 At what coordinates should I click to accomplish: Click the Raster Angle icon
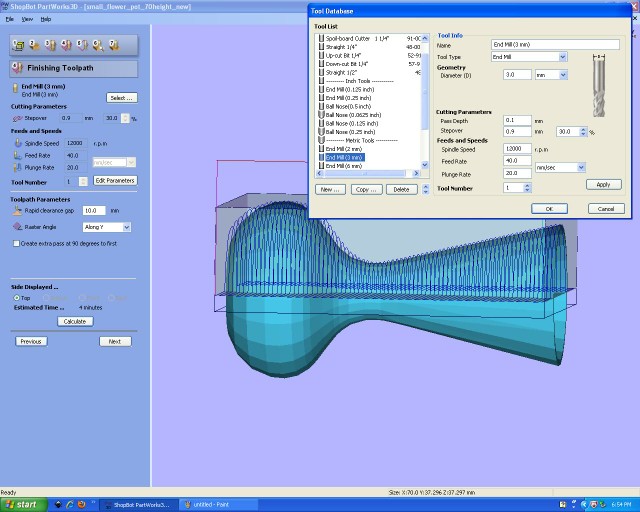[x=18, y=227]
